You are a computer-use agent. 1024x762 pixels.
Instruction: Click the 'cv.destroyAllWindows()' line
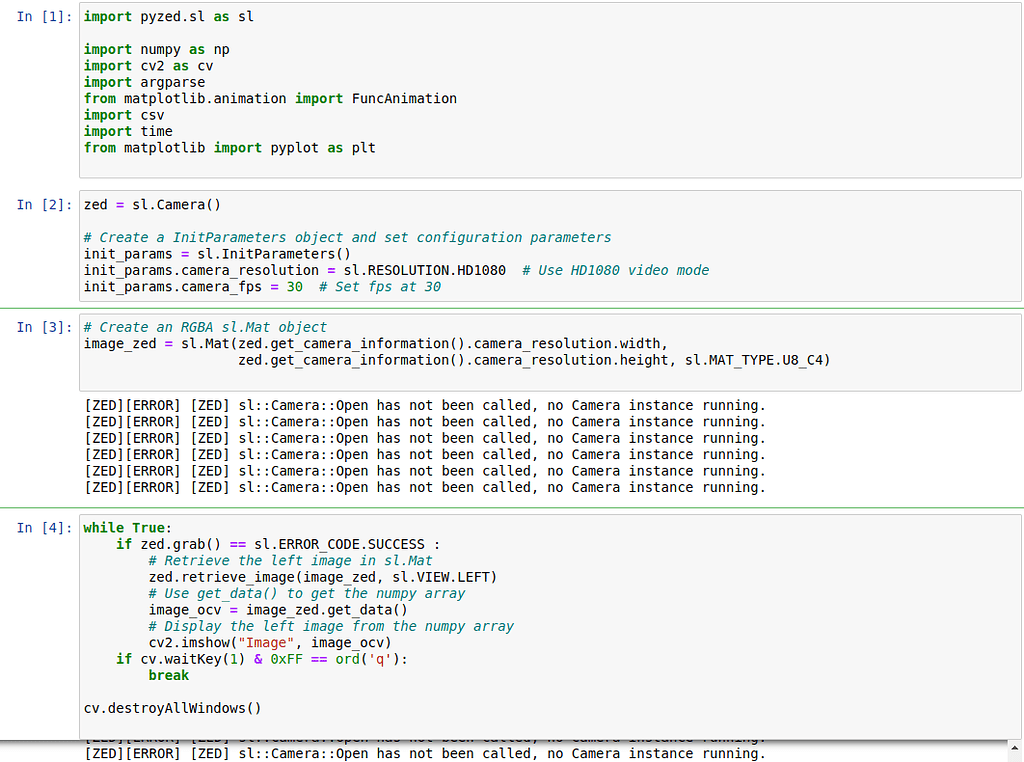point(172,708)
